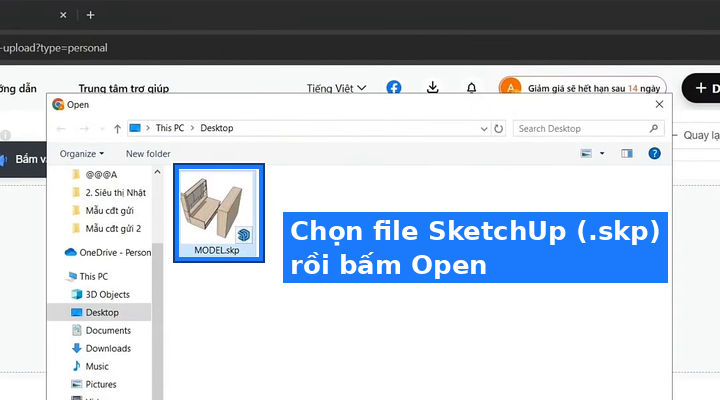Click the Search Desktop field
The height and width of the screenshot is (400, 720).
pos(588,129)
